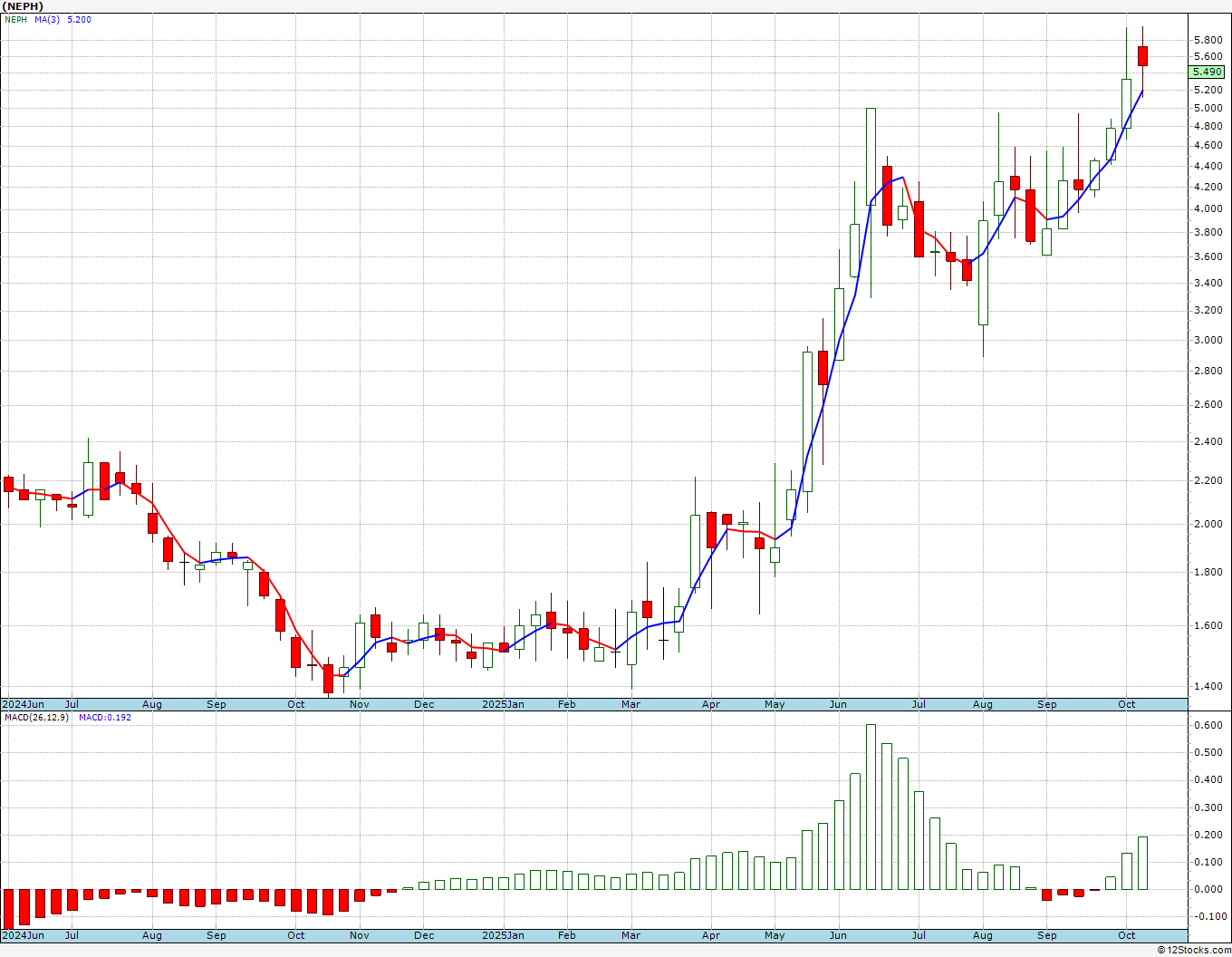Click the tall green June candle reaching 5.000

871,156
